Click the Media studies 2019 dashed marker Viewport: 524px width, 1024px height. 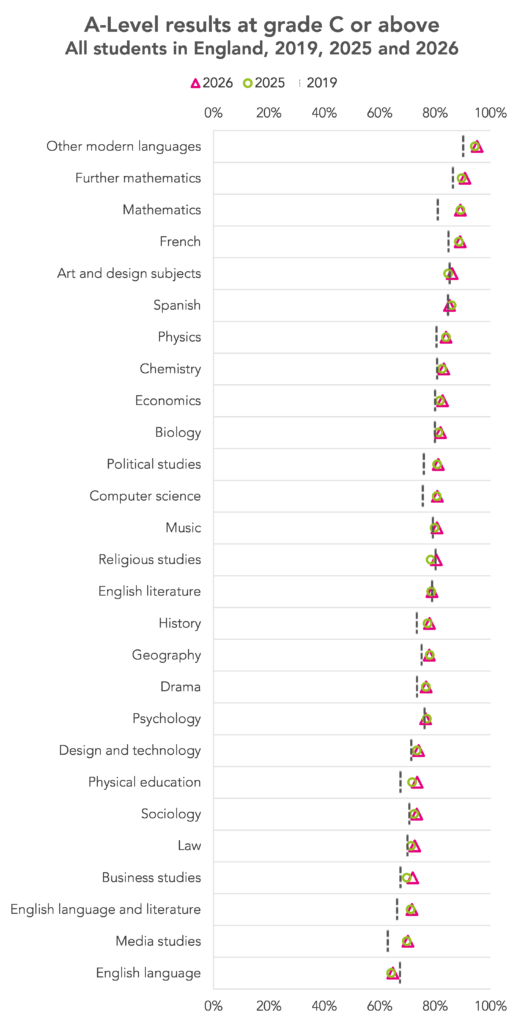[x=387, y=941]
